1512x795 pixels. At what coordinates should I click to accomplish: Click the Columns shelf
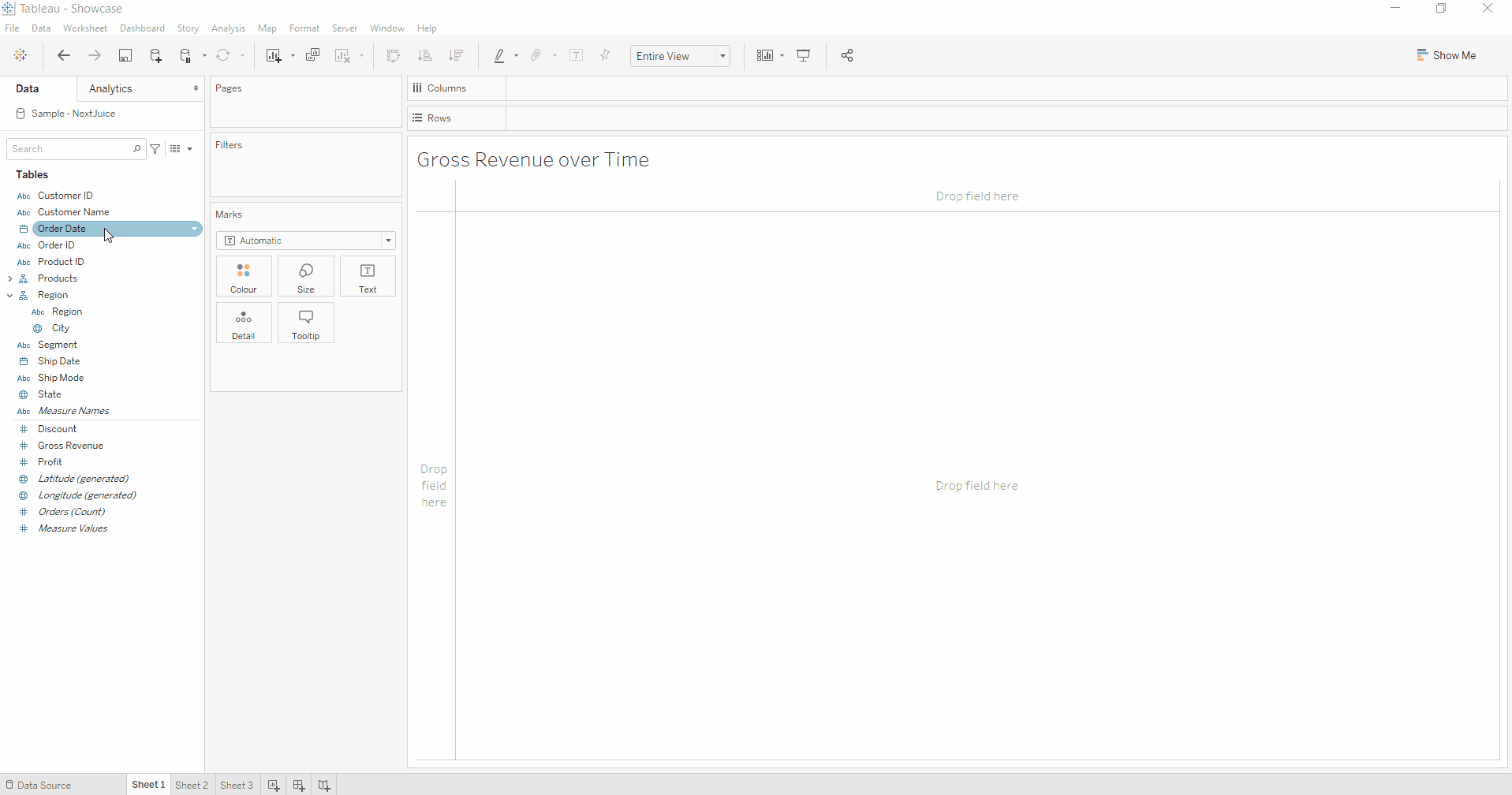click(x=1006, y=88)
